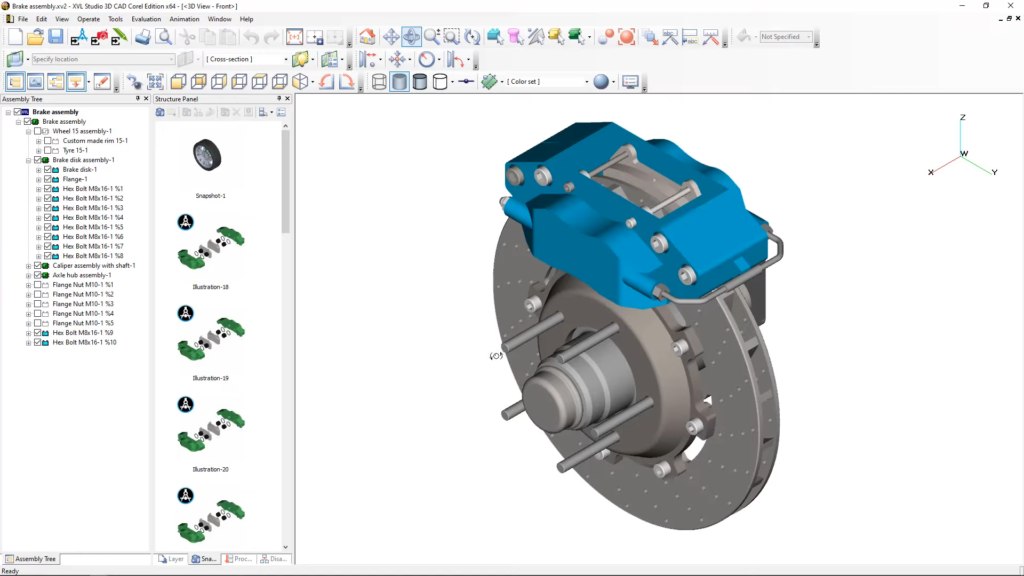Select the pan/move view tool
The width and height of the screenshot is (1024, 576).
point(392,38)
